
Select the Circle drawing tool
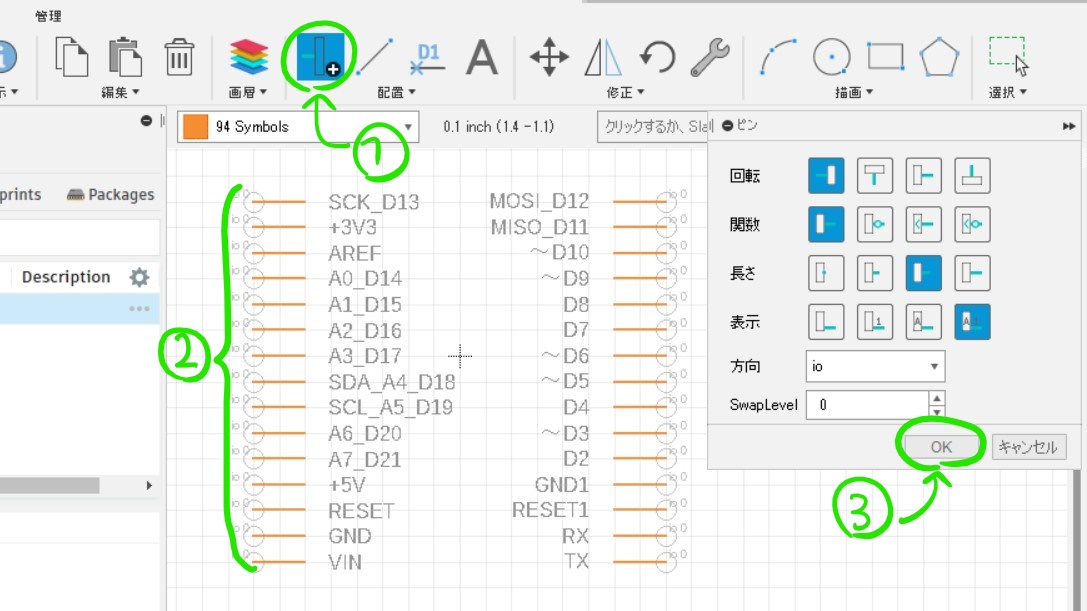(x=831, y=56)
